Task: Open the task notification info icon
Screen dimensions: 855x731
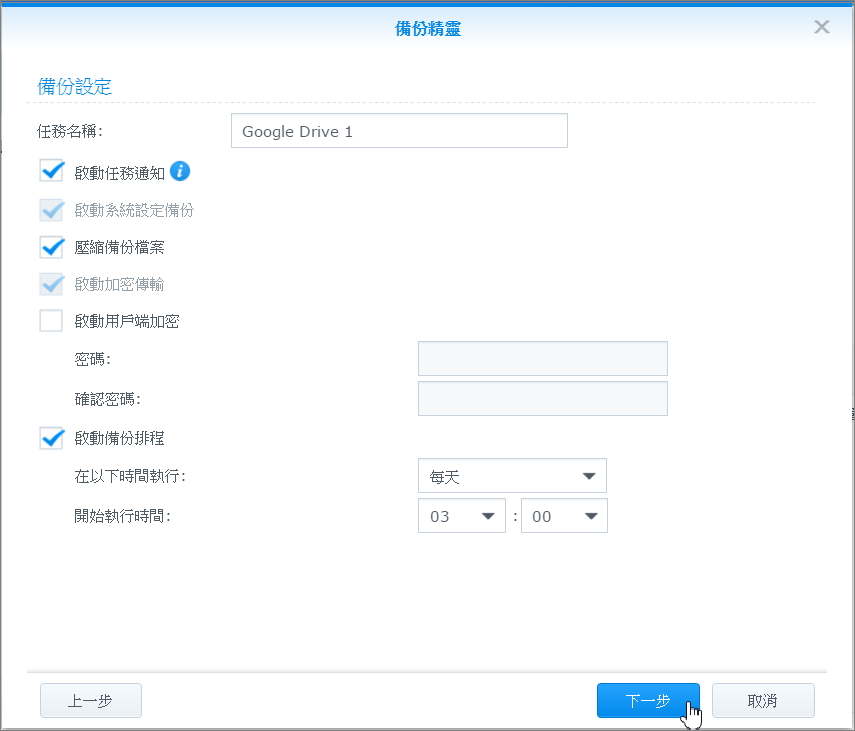Action: [180, 172]
